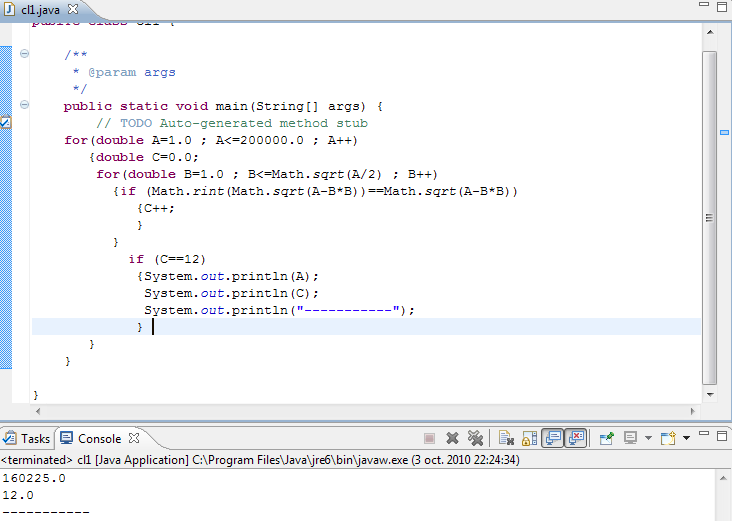Click Open Console icon
The height and width of the screenshot is (521, 732).
pos(670,438)
